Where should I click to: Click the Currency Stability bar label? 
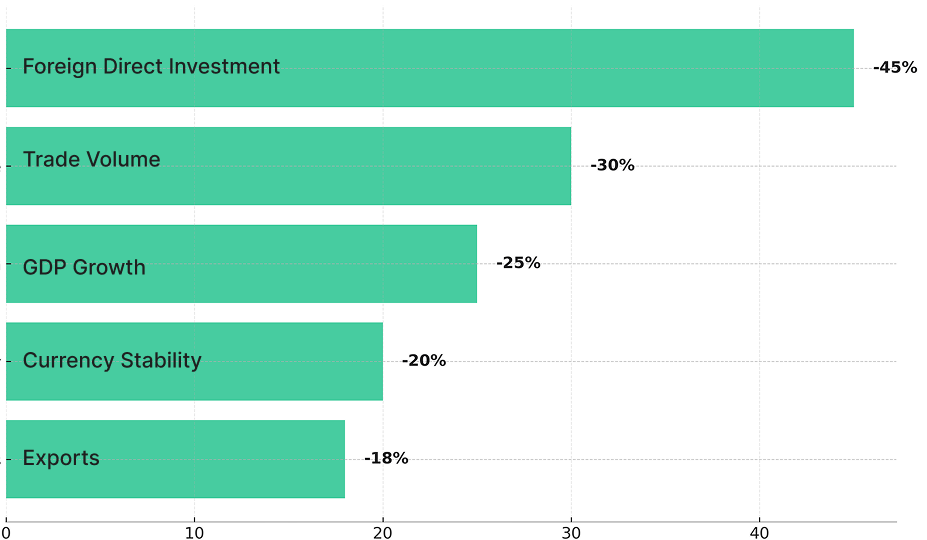click(112, 361)
